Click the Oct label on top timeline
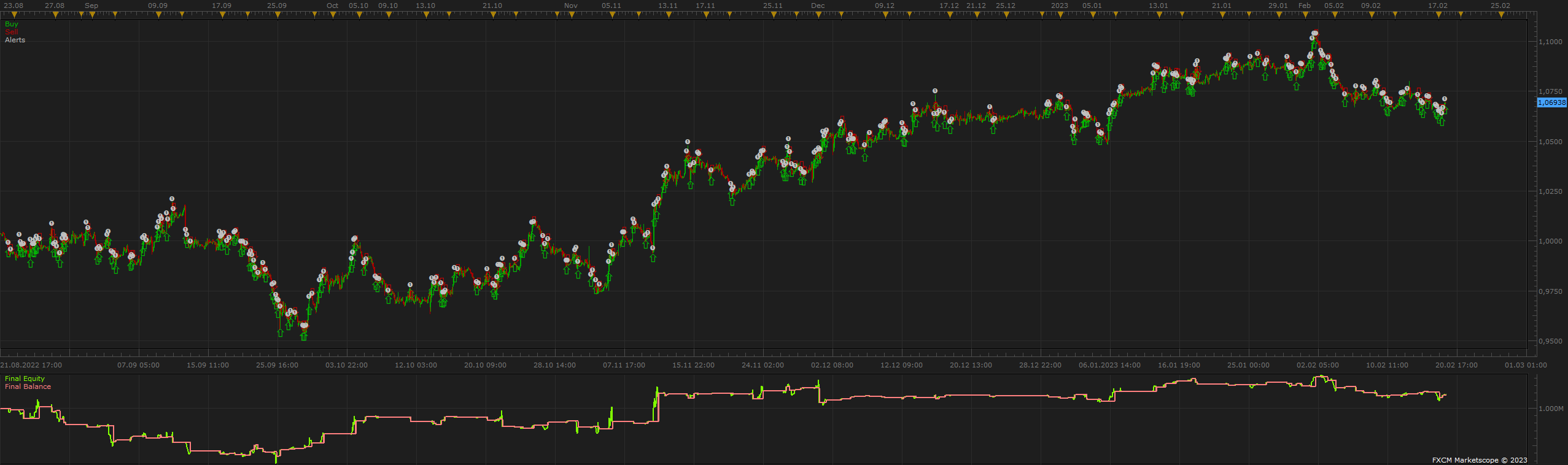Viewport: 1568px width, 465px height. [x=332, y=6]
